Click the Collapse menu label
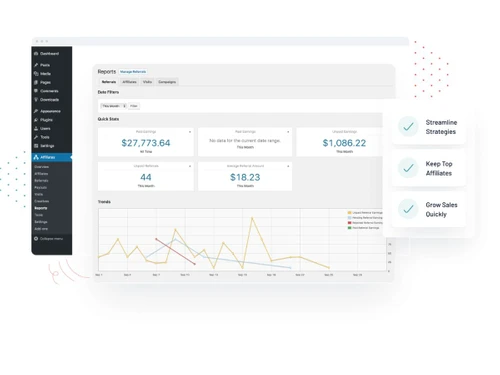500x375 pixels. tap(51, 239)
